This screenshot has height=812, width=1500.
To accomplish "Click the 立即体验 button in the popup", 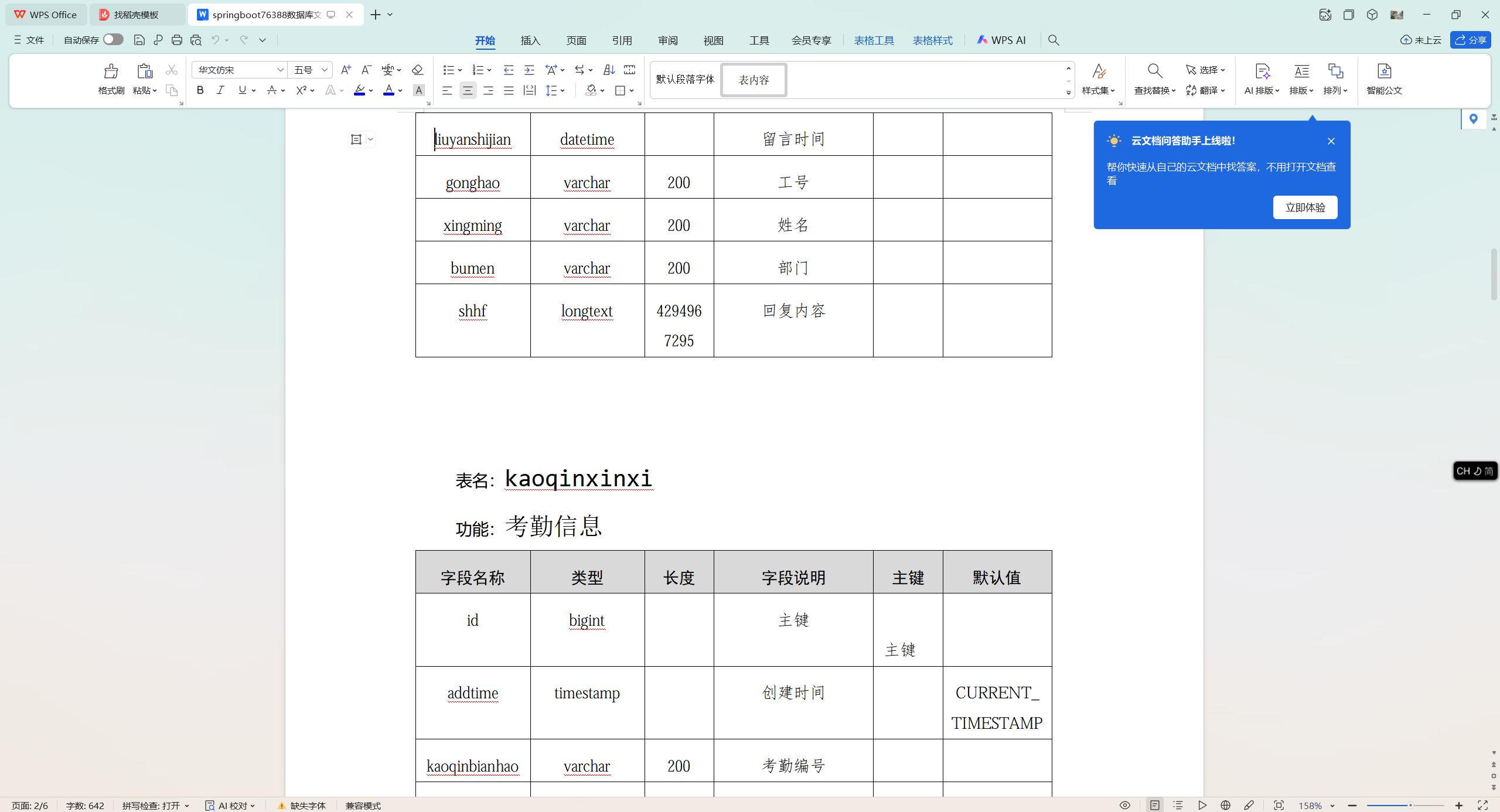I will pos(1305,207).
